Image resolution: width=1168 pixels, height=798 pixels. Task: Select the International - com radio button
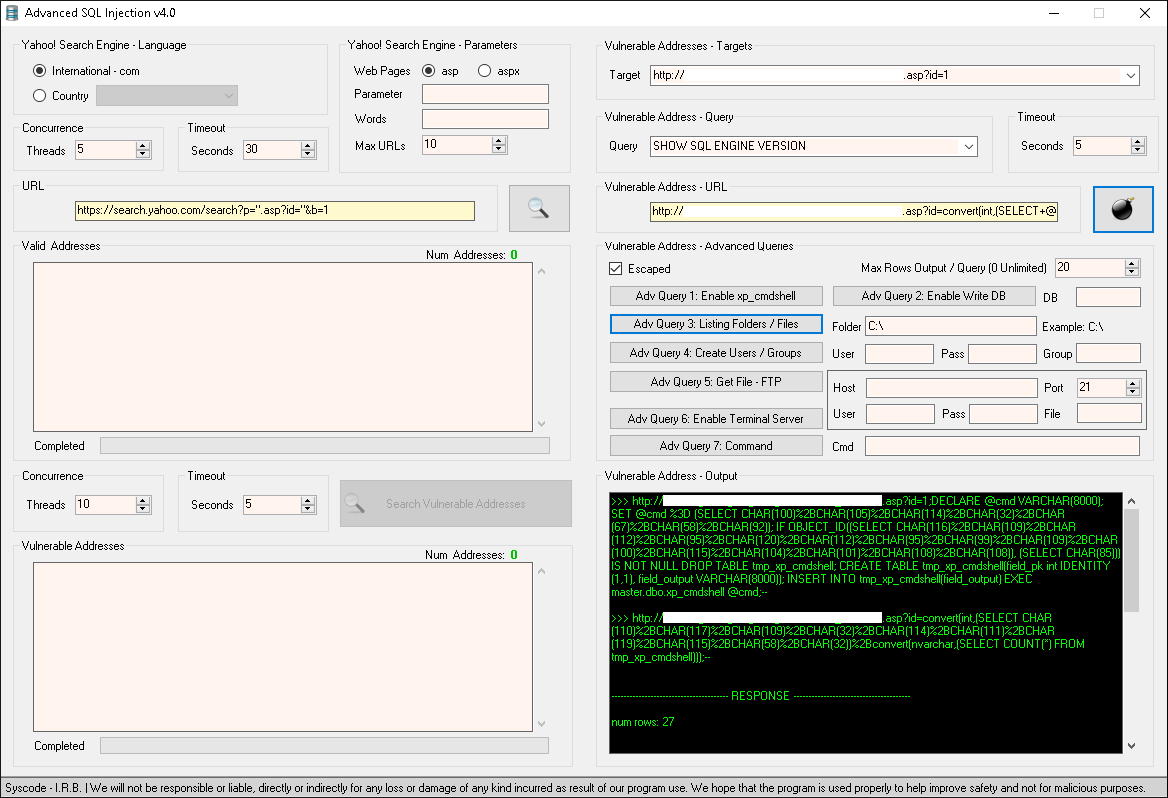tap(38, 70)
